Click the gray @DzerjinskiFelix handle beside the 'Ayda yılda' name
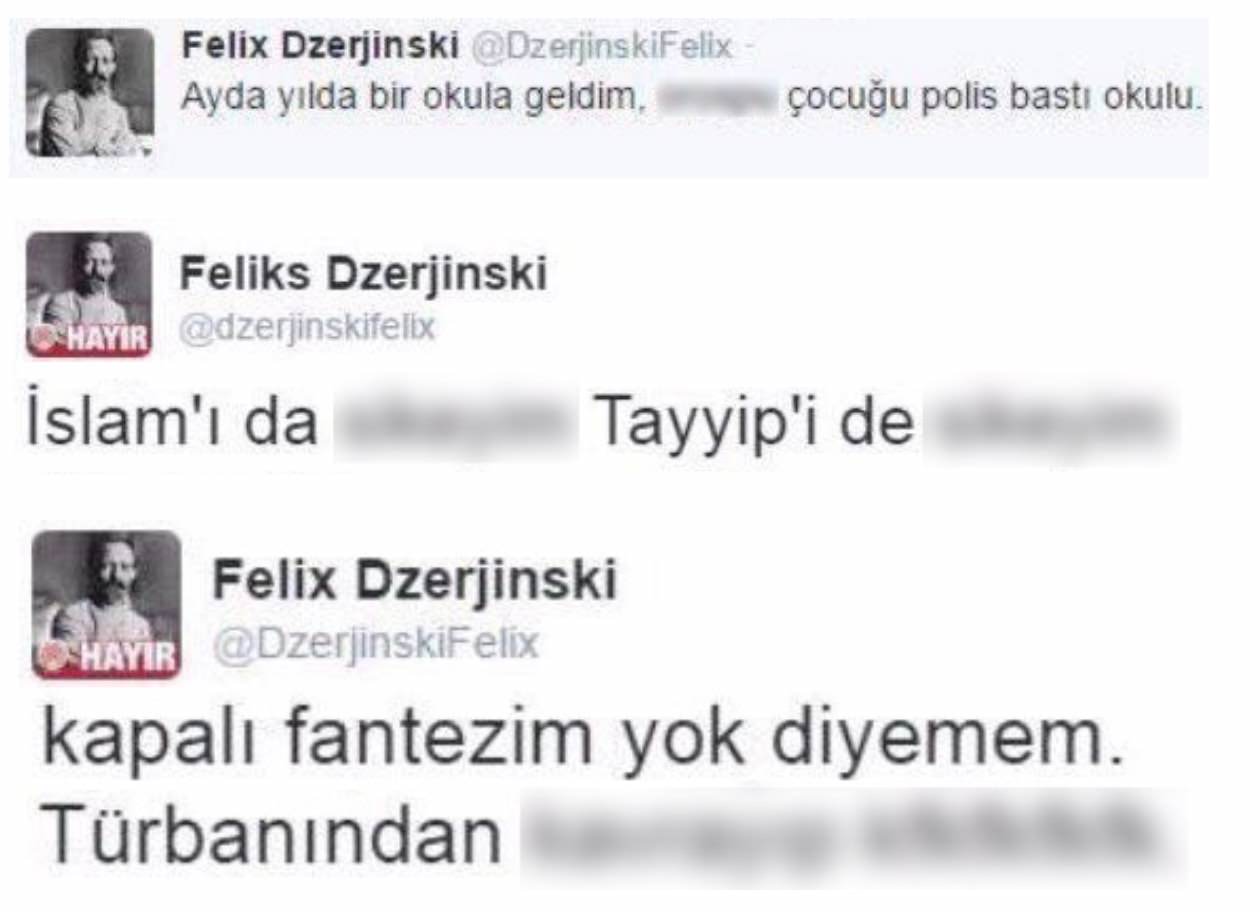This screenshot has height=912, width=1260. [595, 45]
